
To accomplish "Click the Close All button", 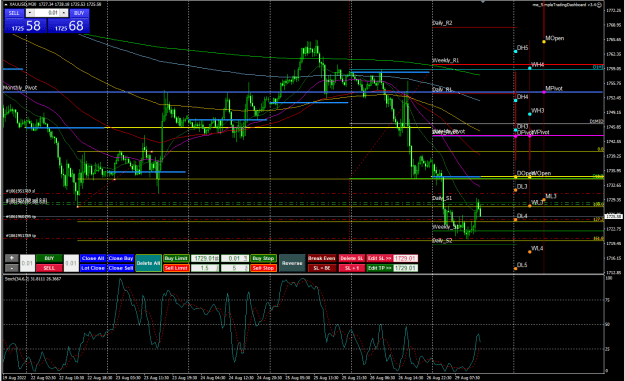I will (x=93, y=258).
